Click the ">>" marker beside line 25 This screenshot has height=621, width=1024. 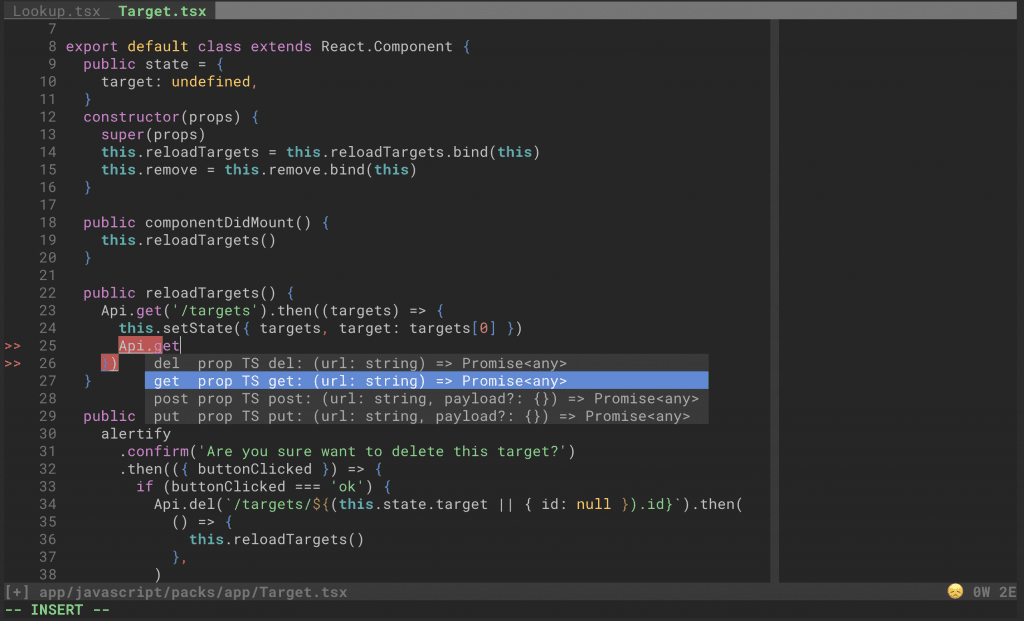click(x=13, y=345)
